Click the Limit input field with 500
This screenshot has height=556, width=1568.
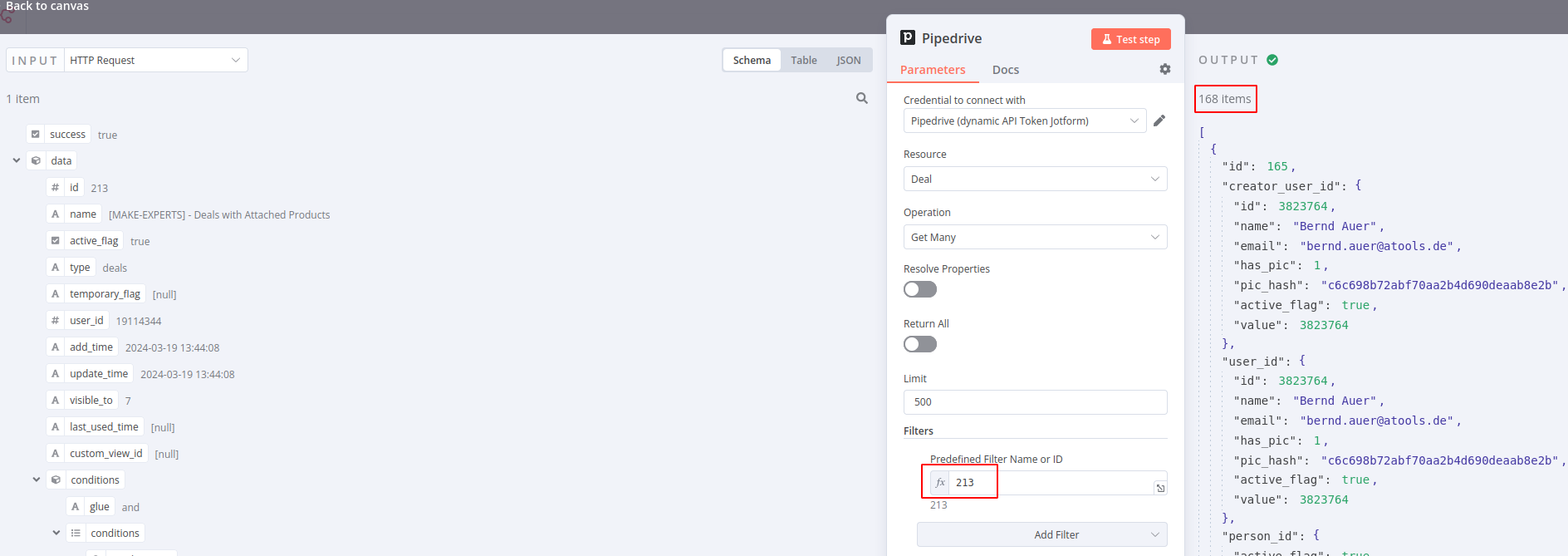click(1035, 401)
